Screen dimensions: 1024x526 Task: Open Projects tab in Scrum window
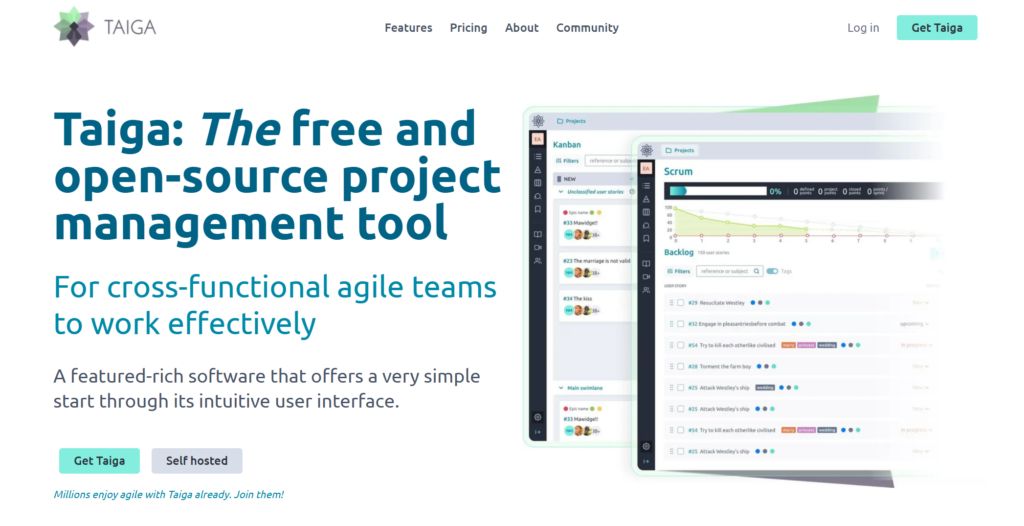click(x=680, y=150)
